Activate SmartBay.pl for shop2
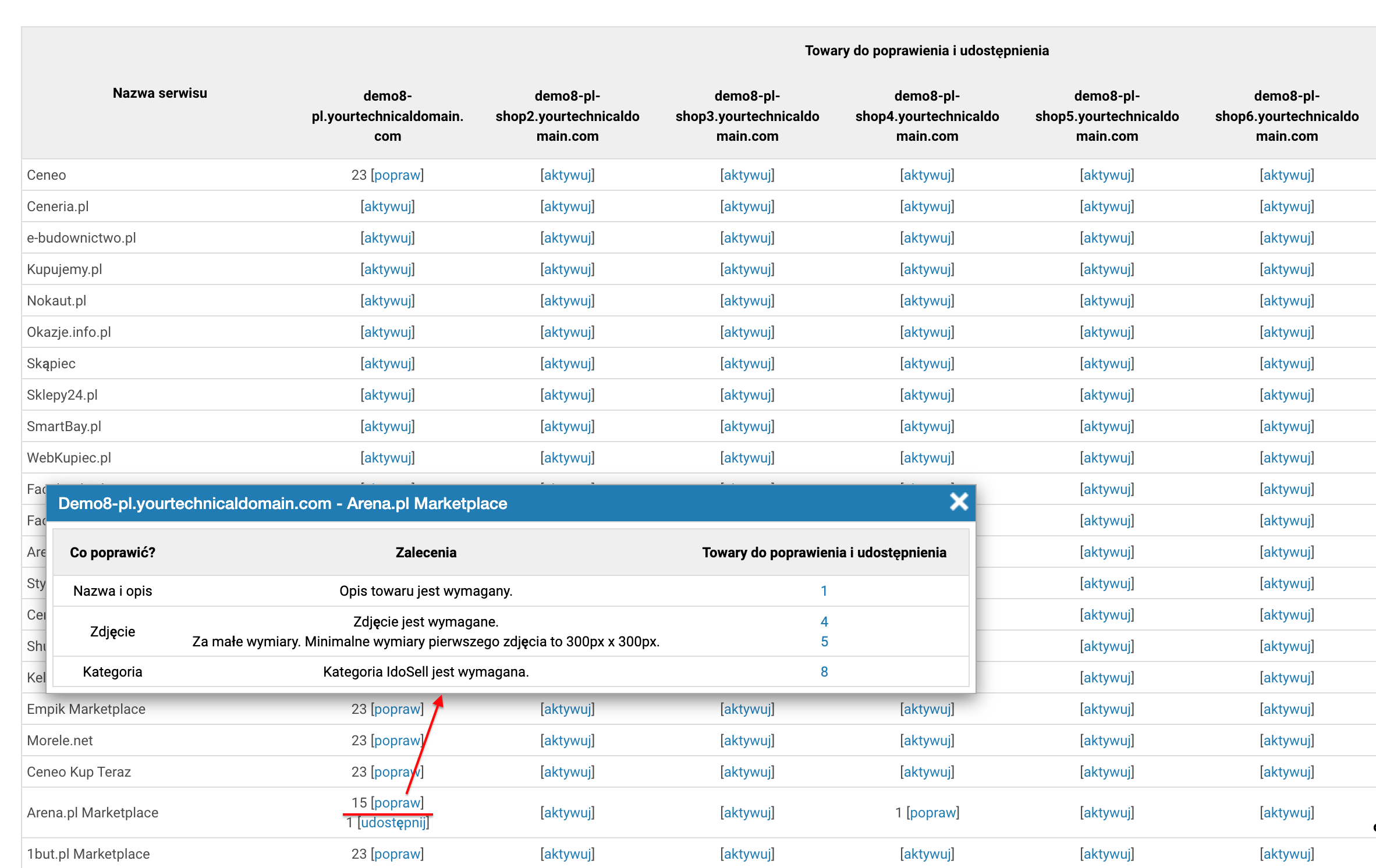This screenshot has height=868, width=1376. [x=568, y=426]
